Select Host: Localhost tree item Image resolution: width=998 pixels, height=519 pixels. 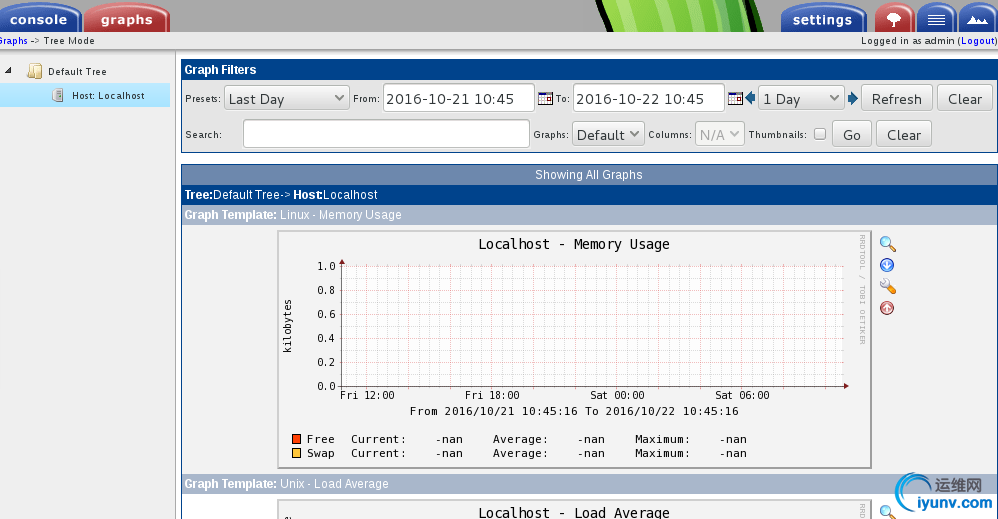[85, 96]
